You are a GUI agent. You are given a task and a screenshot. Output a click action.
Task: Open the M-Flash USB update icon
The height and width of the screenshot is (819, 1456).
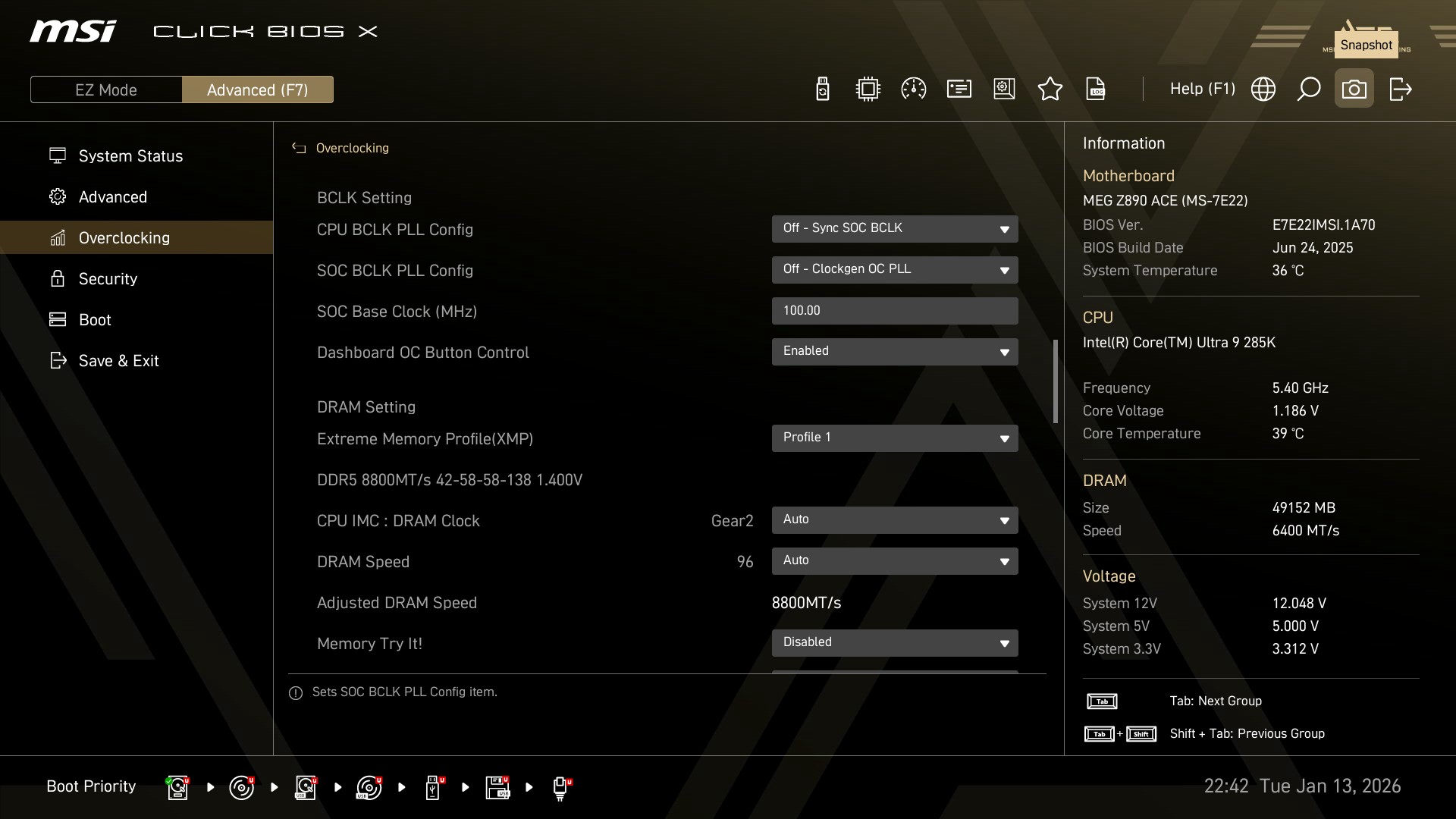[x=822, y=89]
